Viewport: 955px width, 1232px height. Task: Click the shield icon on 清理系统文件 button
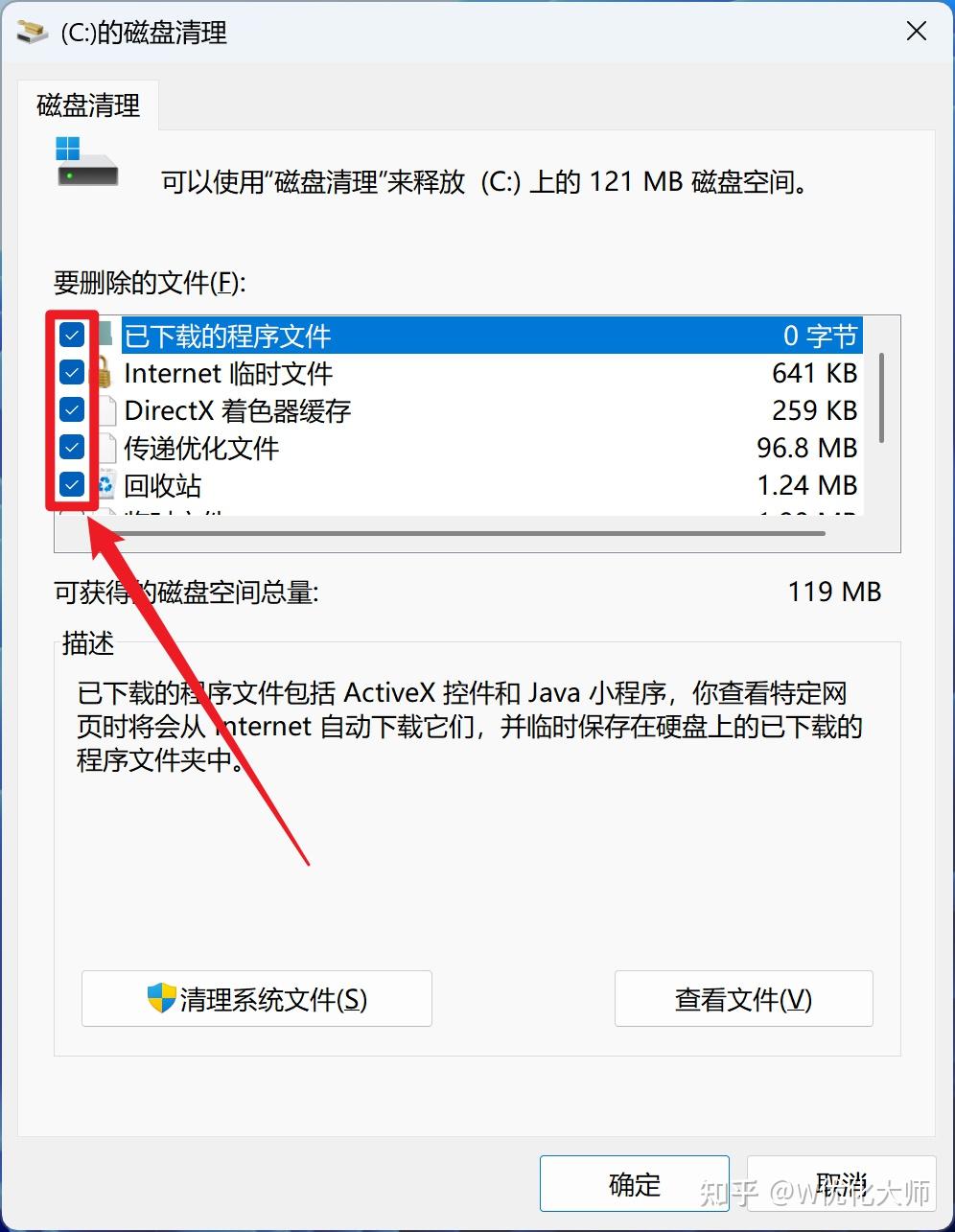click(x=161, y=998)
